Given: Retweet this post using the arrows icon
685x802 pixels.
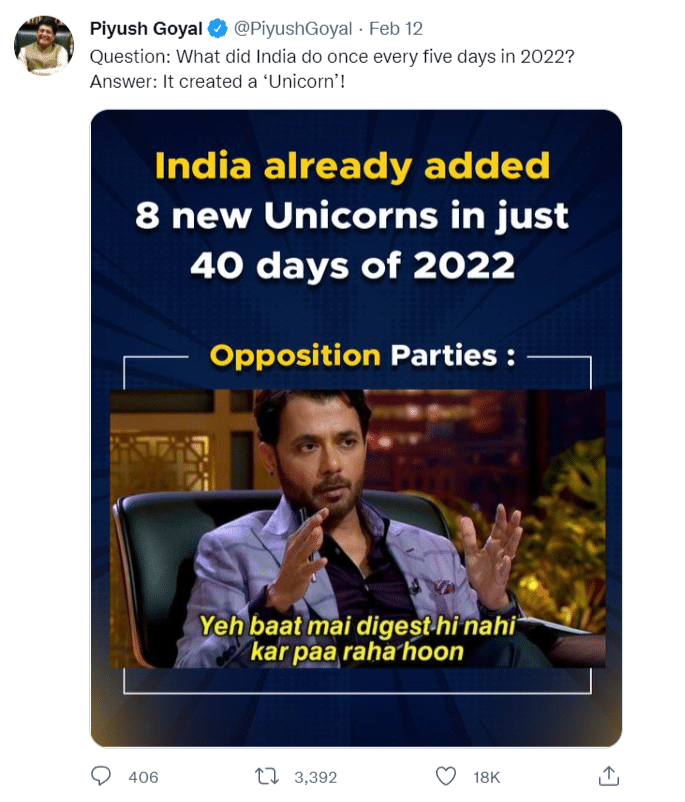Looking at the screenshot, I should 267,776.
